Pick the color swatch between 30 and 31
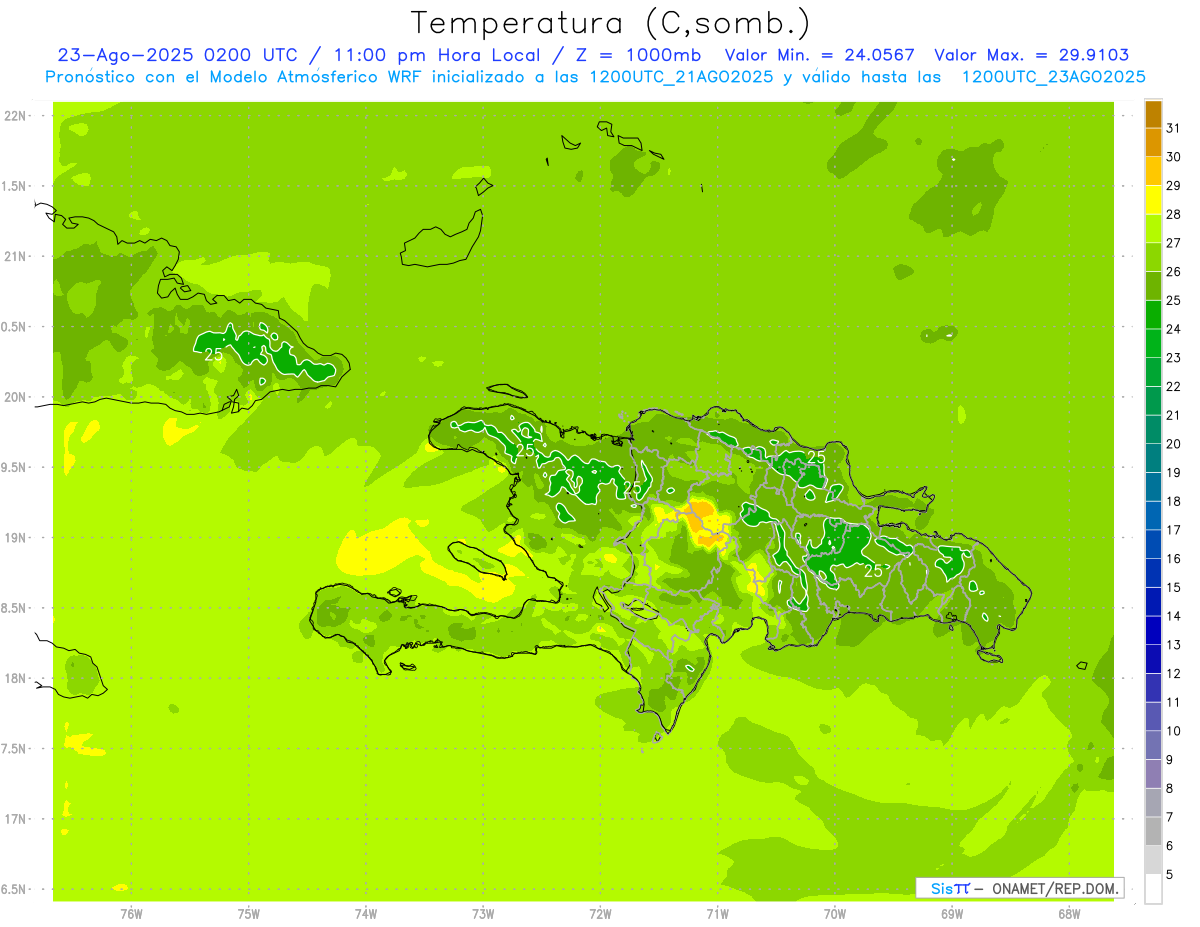Screen dimensions: 1200x927 (1153, 142)
